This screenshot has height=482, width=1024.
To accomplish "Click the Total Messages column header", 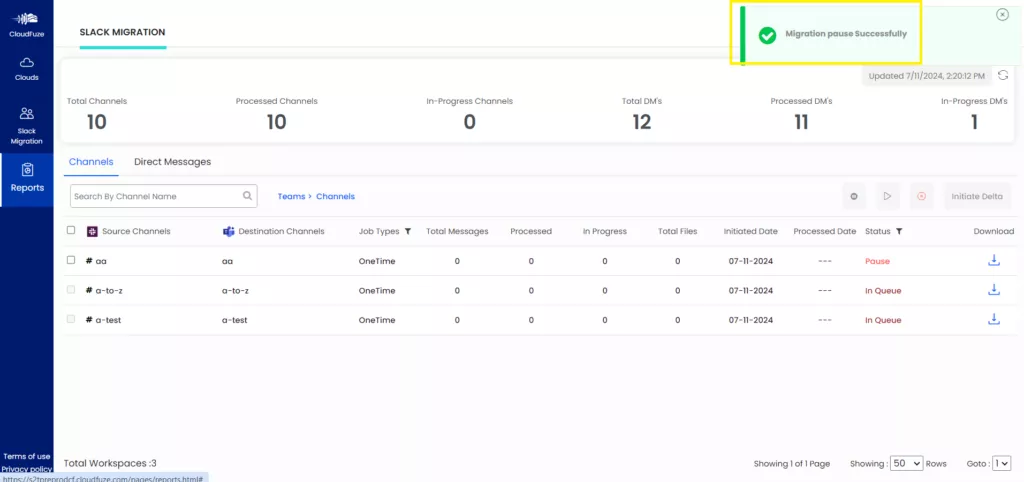I will [457, 231].
